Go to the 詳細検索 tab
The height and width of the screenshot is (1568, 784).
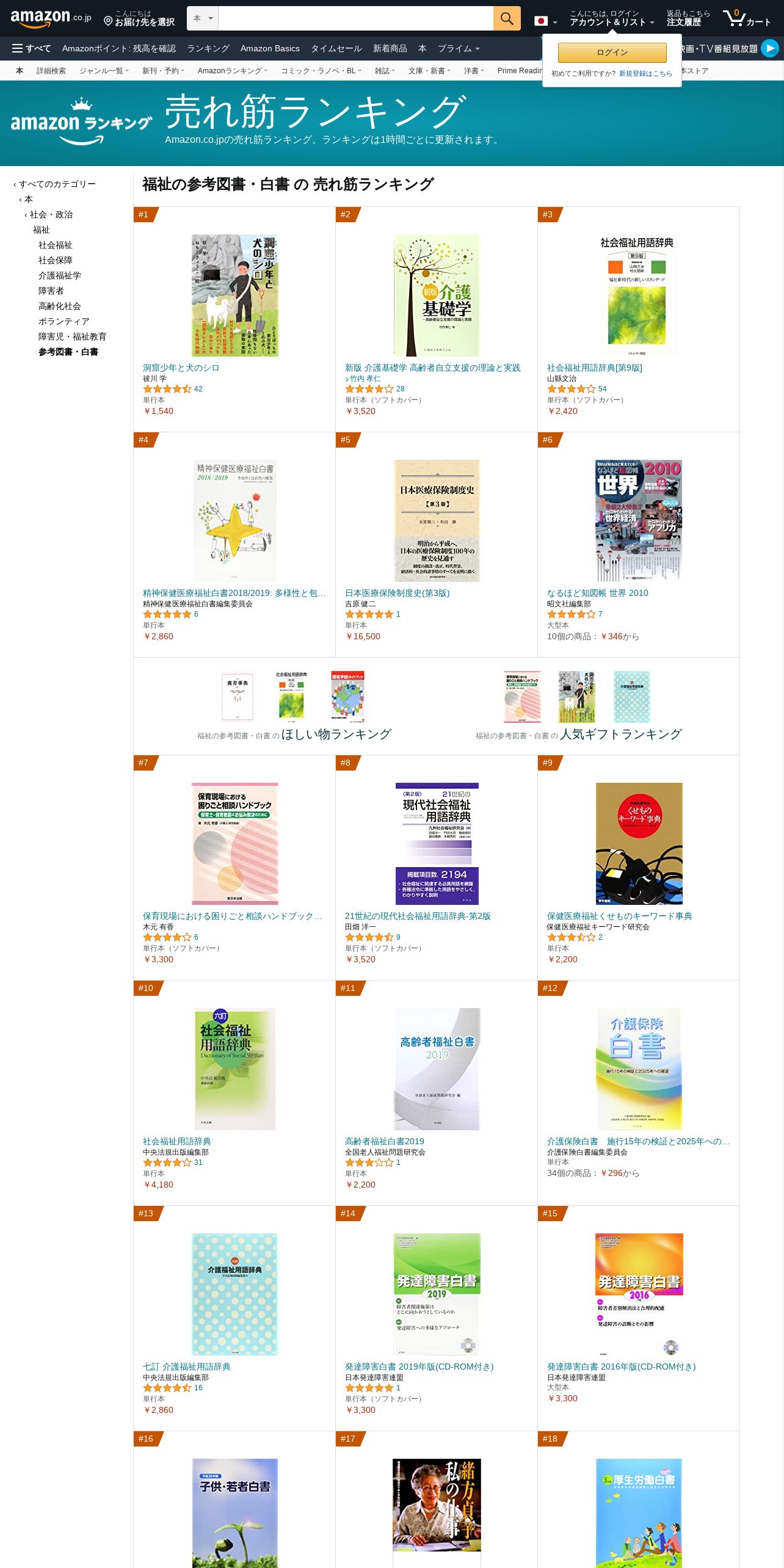(x=51, y=71)
